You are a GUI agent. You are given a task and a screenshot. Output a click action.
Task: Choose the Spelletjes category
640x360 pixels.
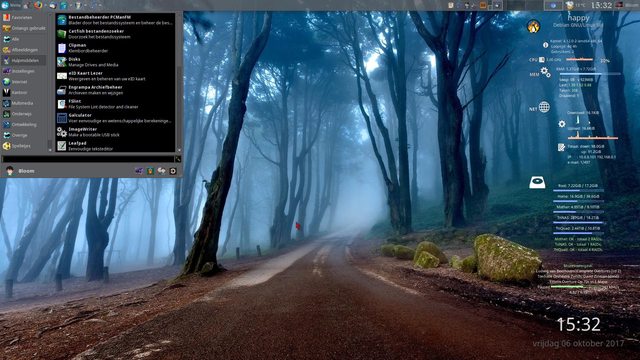coord(23,146)
